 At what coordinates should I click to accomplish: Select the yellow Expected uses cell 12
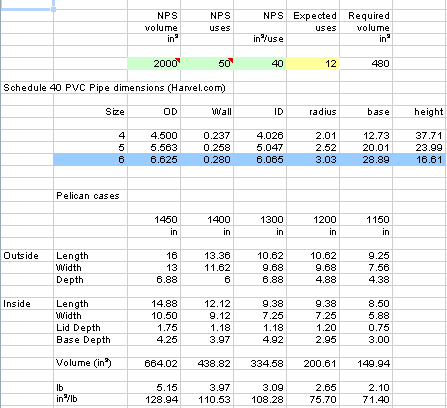(313, 63)
